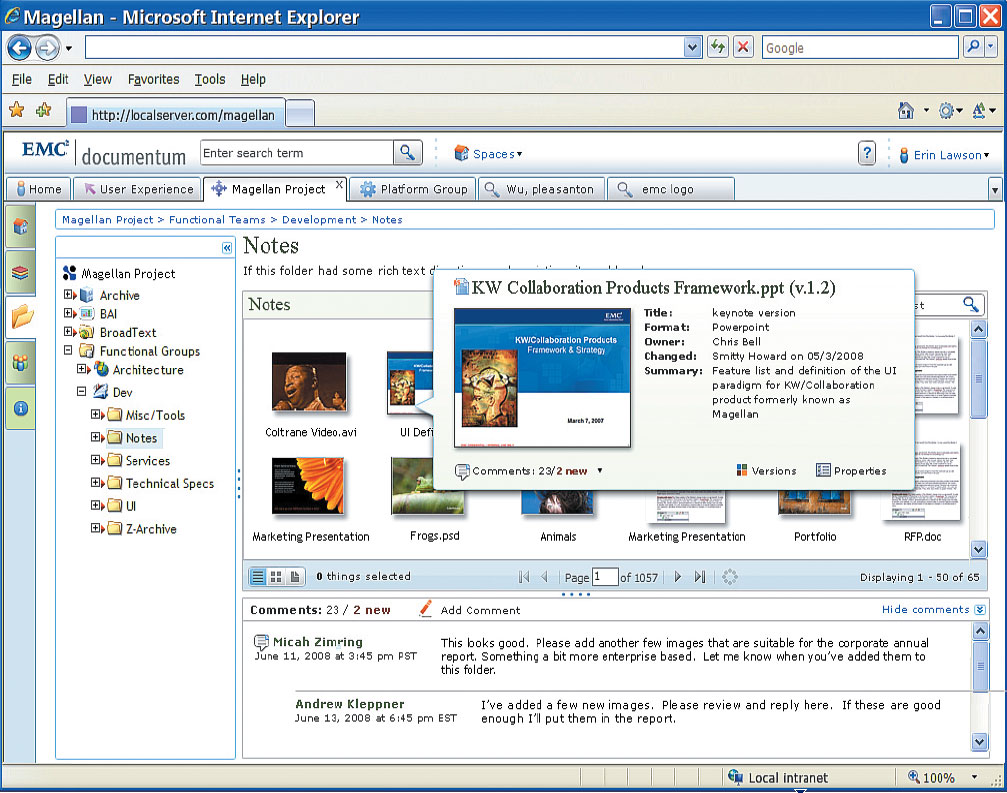Switch to list view mode
The image size is (1007, 793).
point(257,577)
